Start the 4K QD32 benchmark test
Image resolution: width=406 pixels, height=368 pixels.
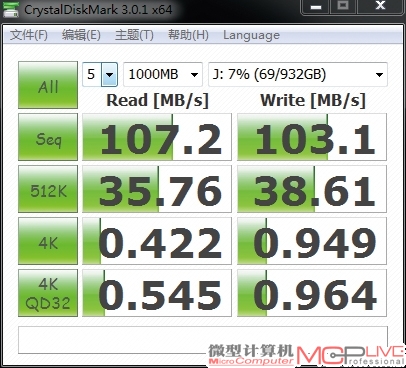(48, 293)
